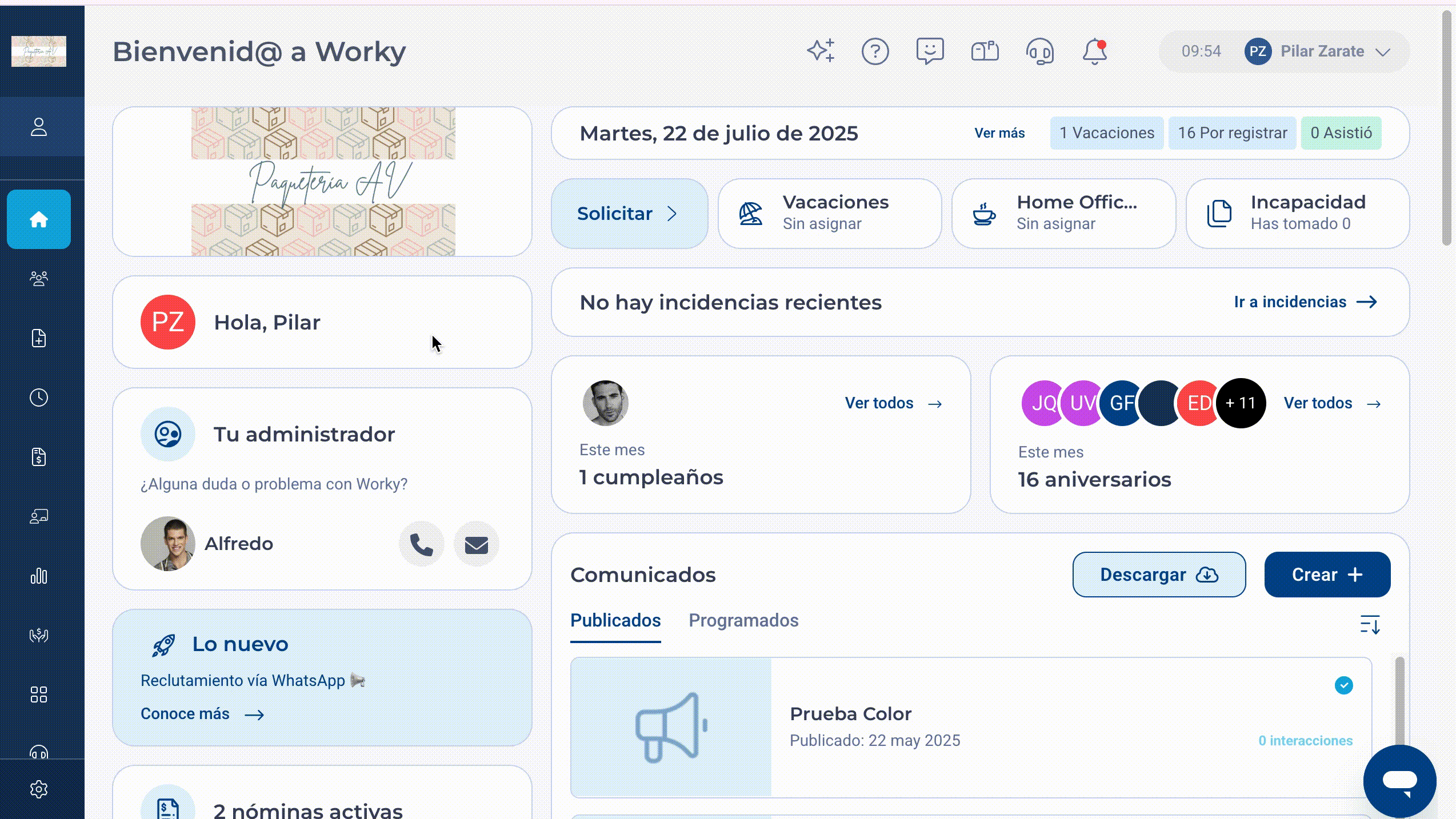Viewport: 1456px width, 819px height.
Task: Open the document-plus icon in sidebar
Action: coord(39,338)
